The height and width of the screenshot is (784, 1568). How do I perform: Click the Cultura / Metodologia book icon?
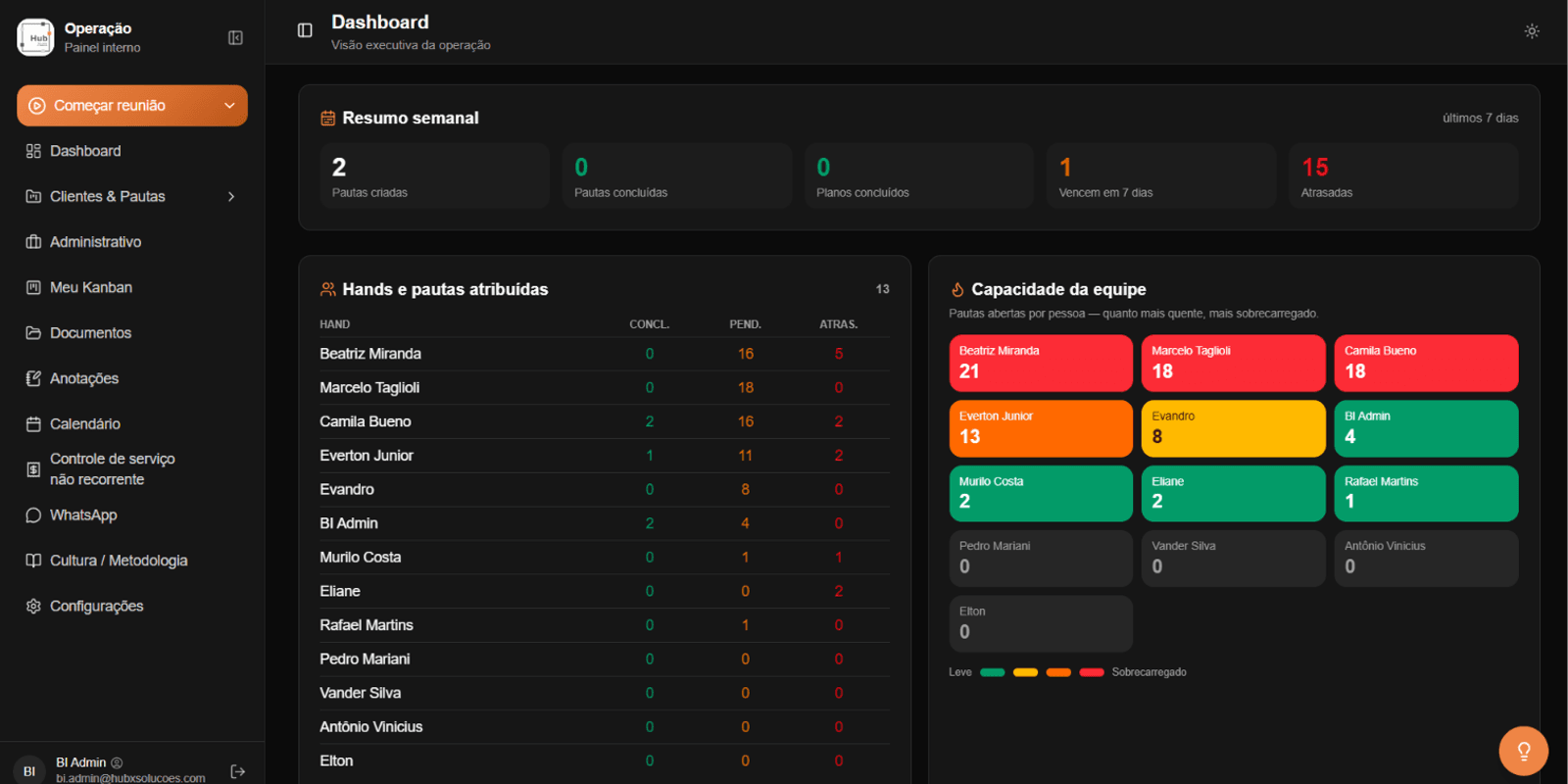click(33, 561)
